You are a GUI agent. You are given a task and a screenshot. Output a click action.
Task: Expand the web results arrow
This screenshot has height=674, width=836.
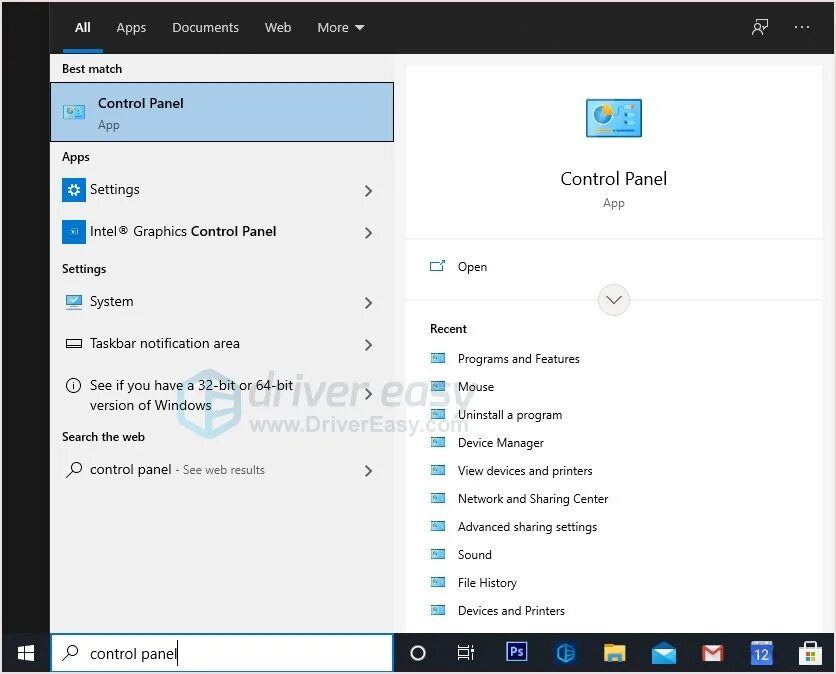(x=368, y=471)
